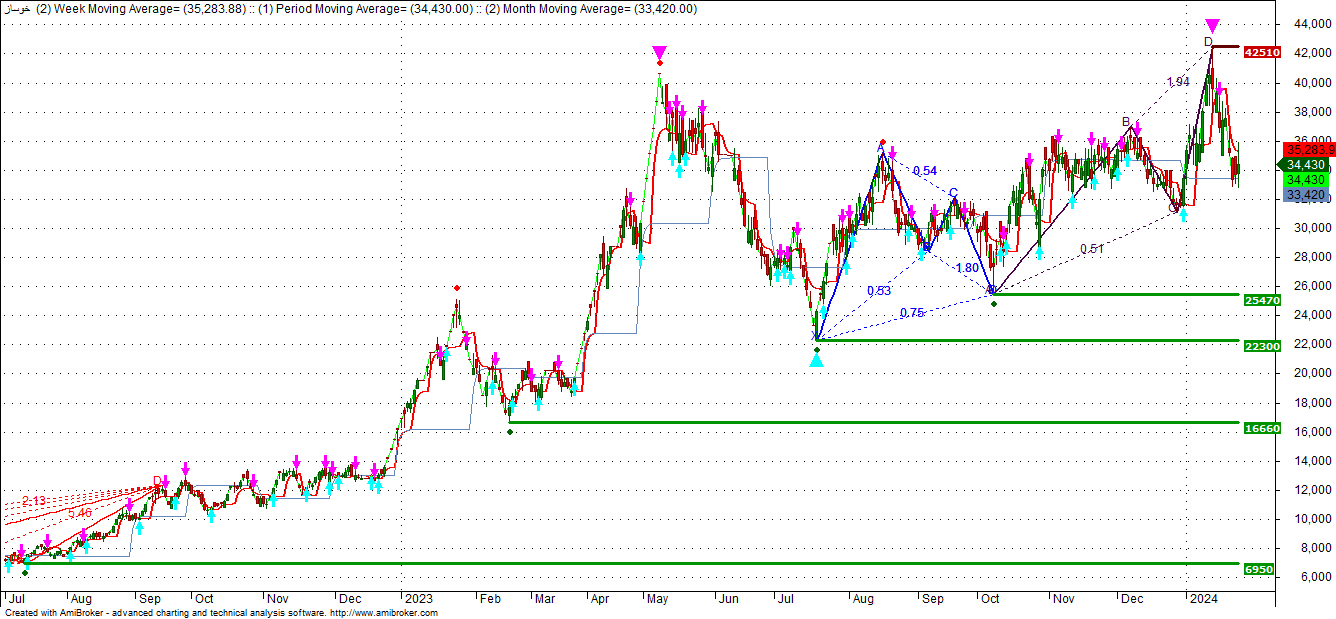Select the green diamond below February 2023 low

pos(510,432)
